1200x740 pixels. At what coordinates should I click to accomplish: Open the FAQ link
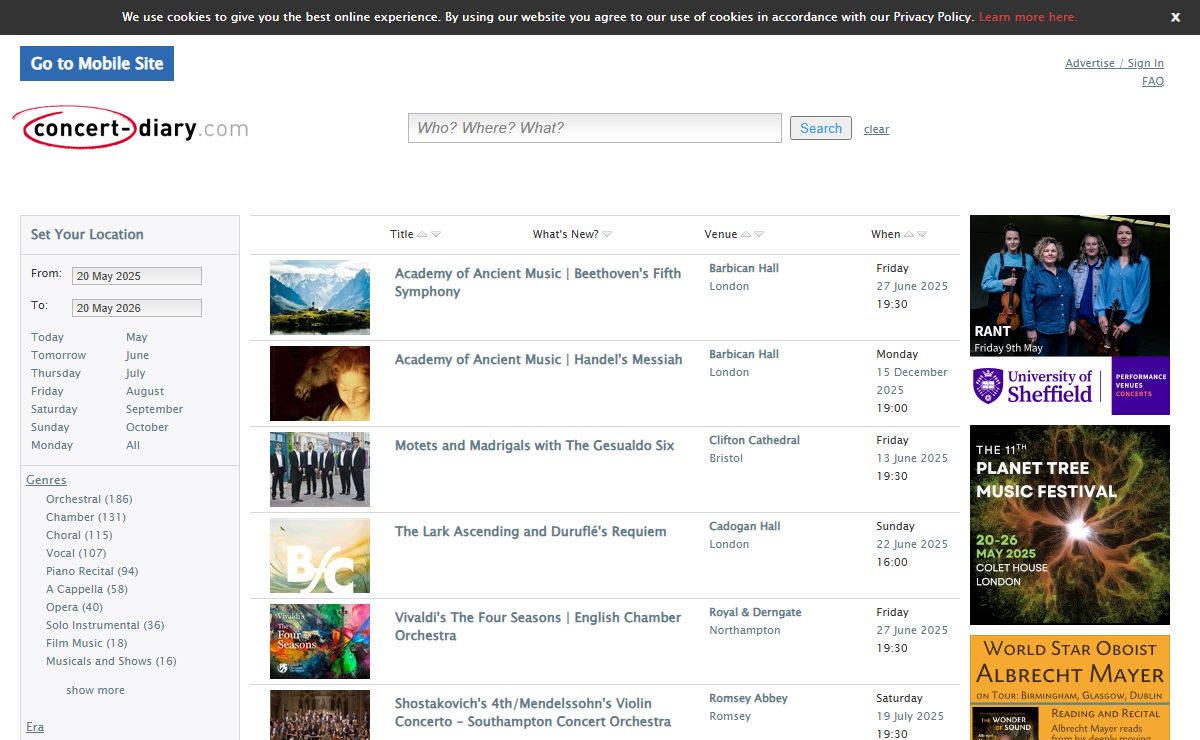[x=1153, y=81]
